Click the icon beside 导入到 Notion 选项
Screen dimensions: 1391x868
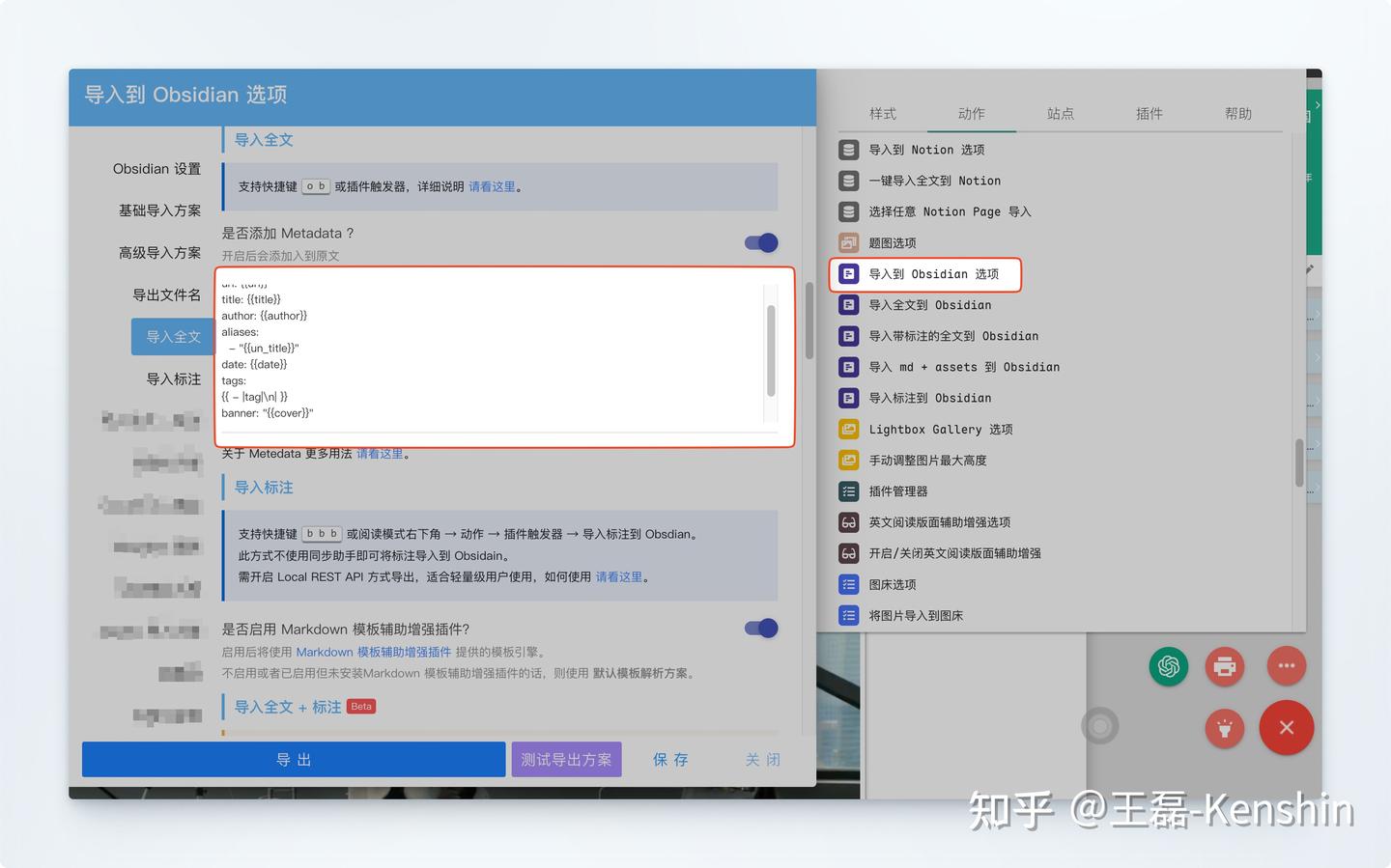pyautogui.click(x=849, y=150)
